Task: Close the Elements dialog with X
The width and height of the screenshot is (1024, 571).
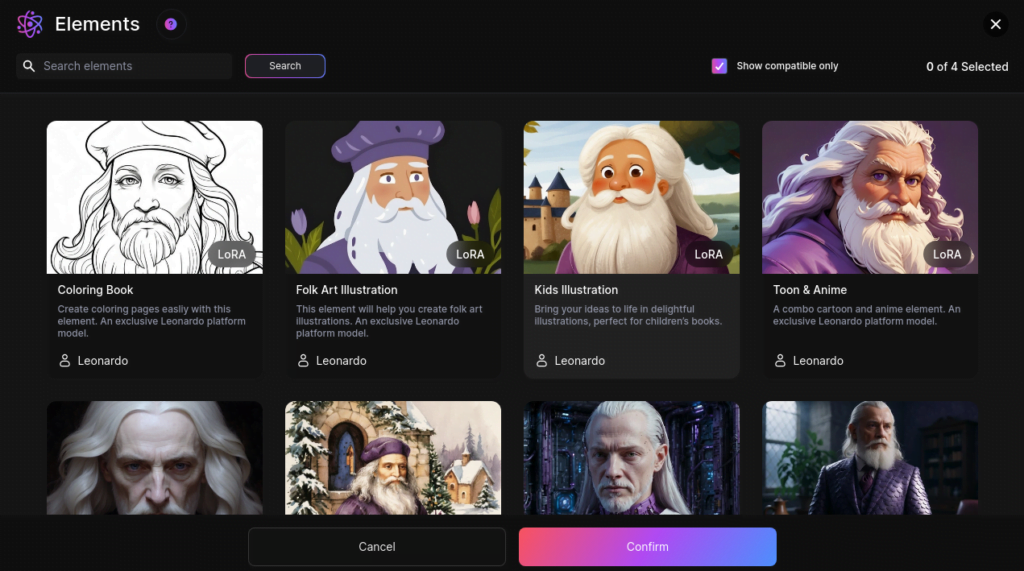Action: pos(995,24)
